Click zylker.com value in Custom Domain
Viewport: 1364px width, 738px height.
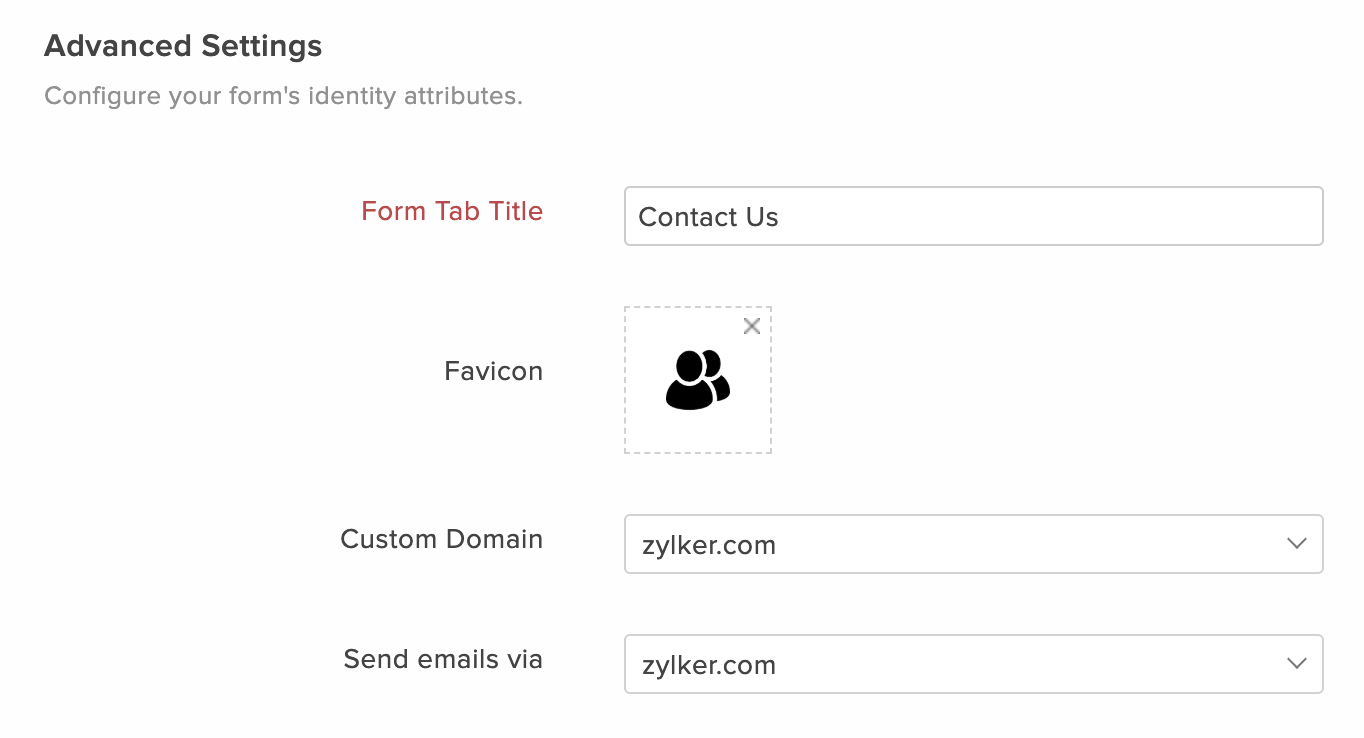pyautogui.click(x=707, y=545)
